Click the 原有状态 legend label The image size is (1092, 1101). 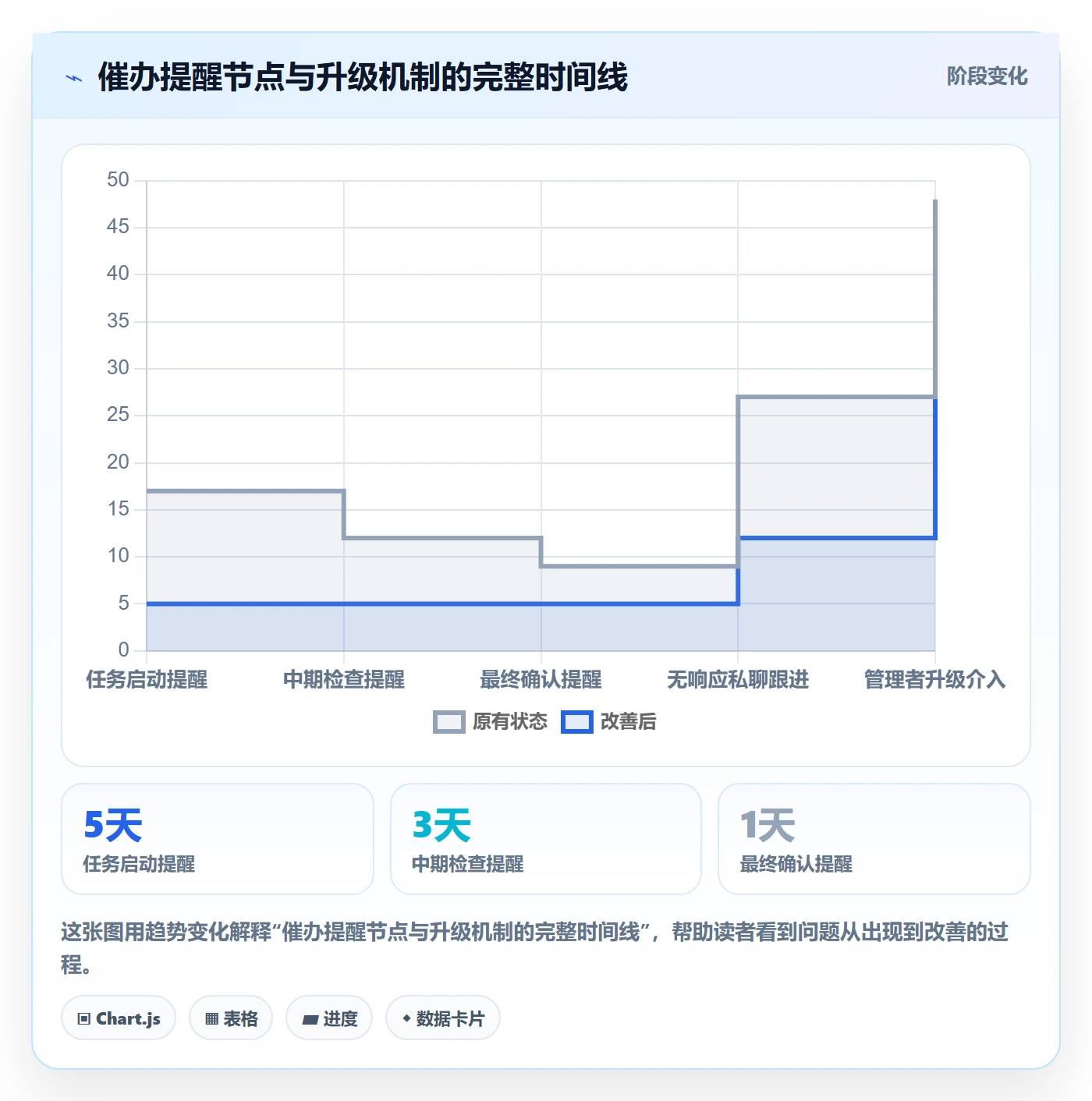510,722
